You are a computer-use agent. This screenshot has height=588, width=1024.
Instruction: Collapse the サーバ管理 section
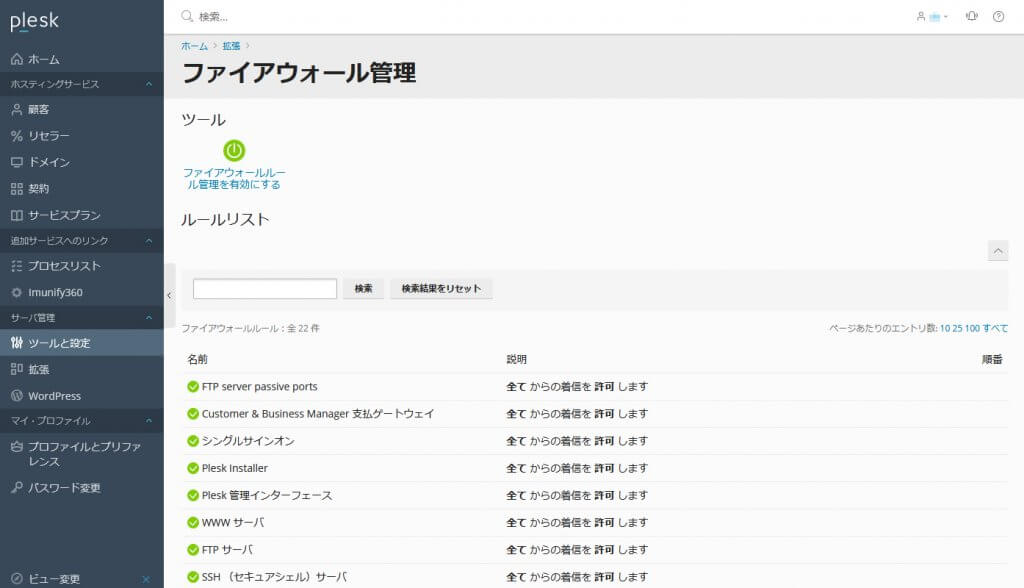tap(149, 318)
